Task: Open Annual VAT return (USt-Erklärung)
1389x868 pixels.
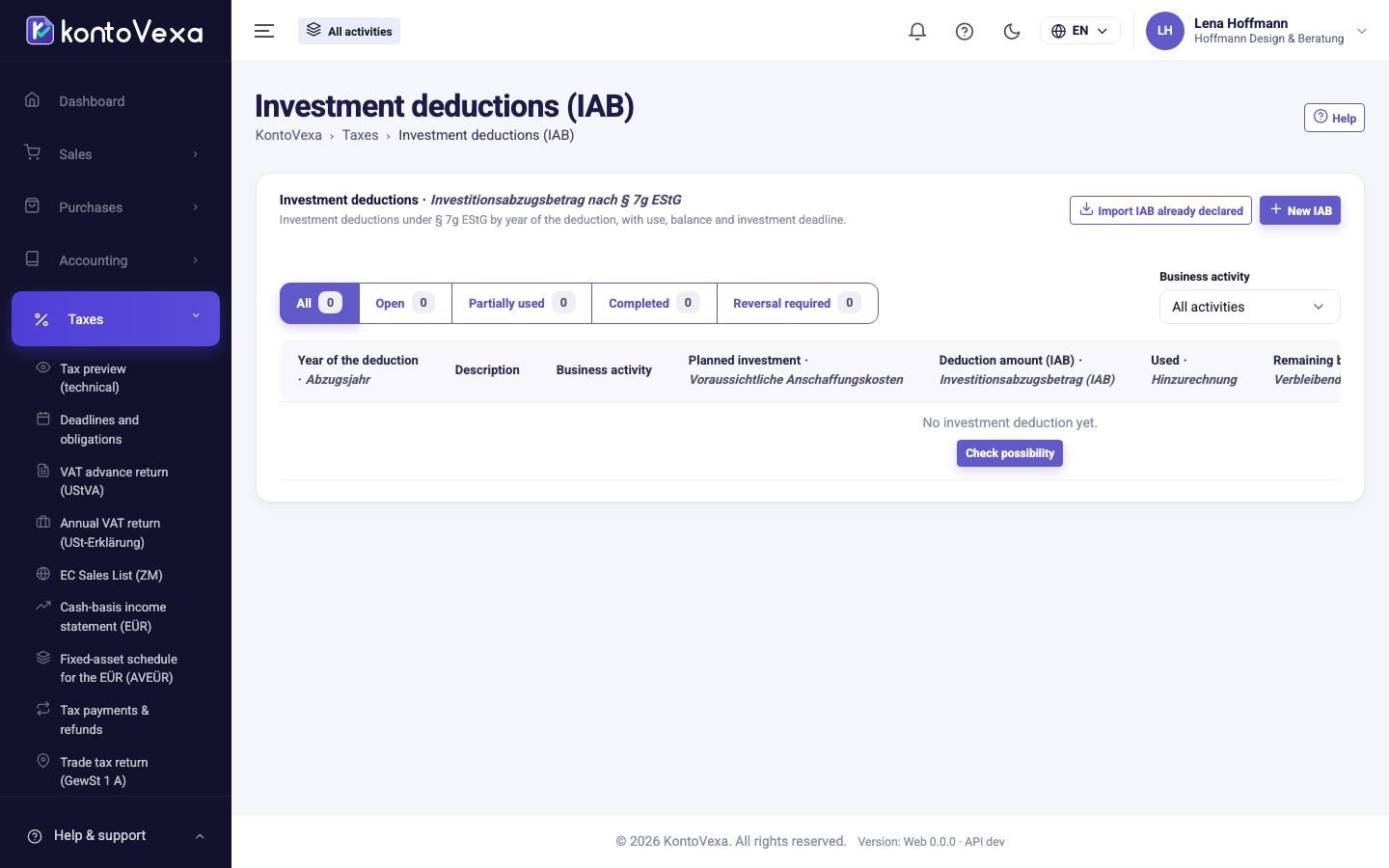Action: click(110, 532)
